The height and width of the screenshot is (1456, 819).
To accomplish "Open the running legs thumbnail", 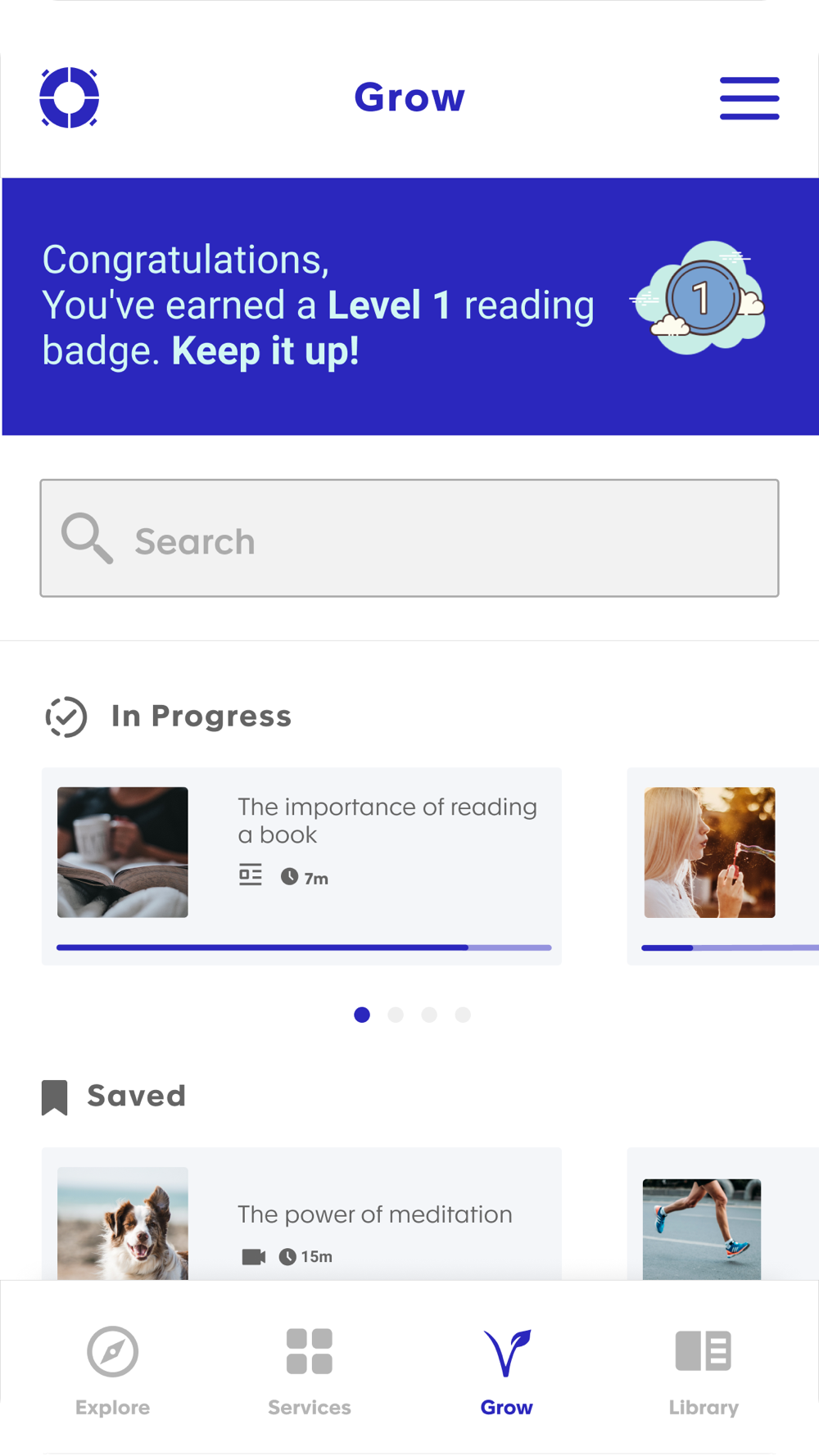I will pos(702,1228).
